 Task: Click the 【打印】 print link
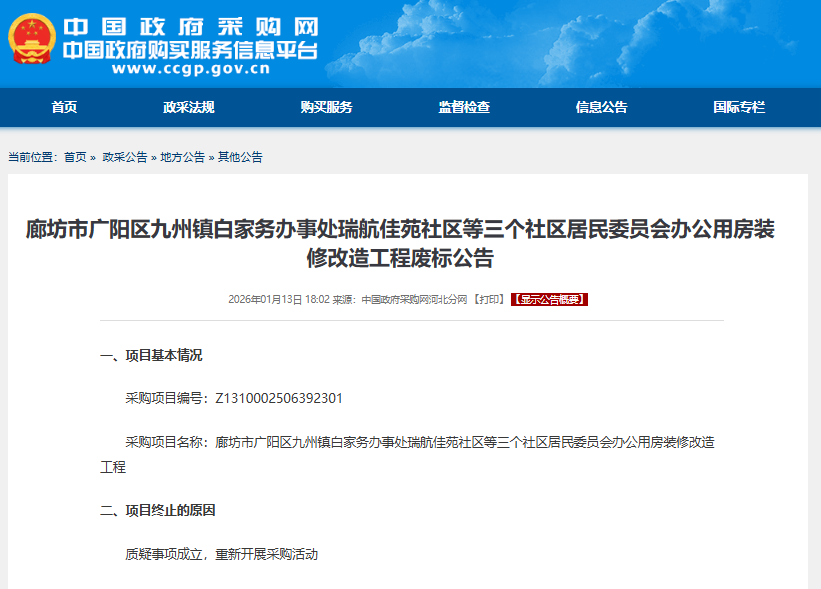coord(489,299)
